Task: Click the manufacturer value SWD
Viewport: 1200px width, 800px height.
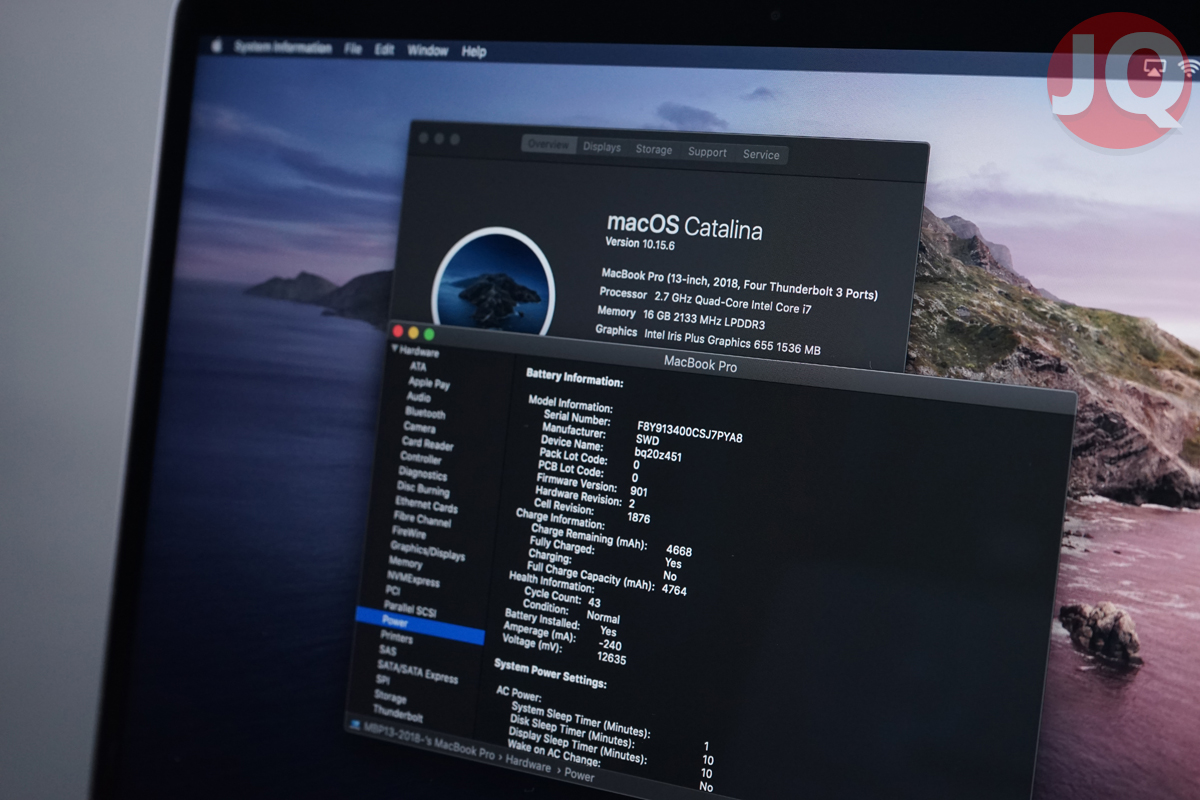Action: (x=648, y=438)
